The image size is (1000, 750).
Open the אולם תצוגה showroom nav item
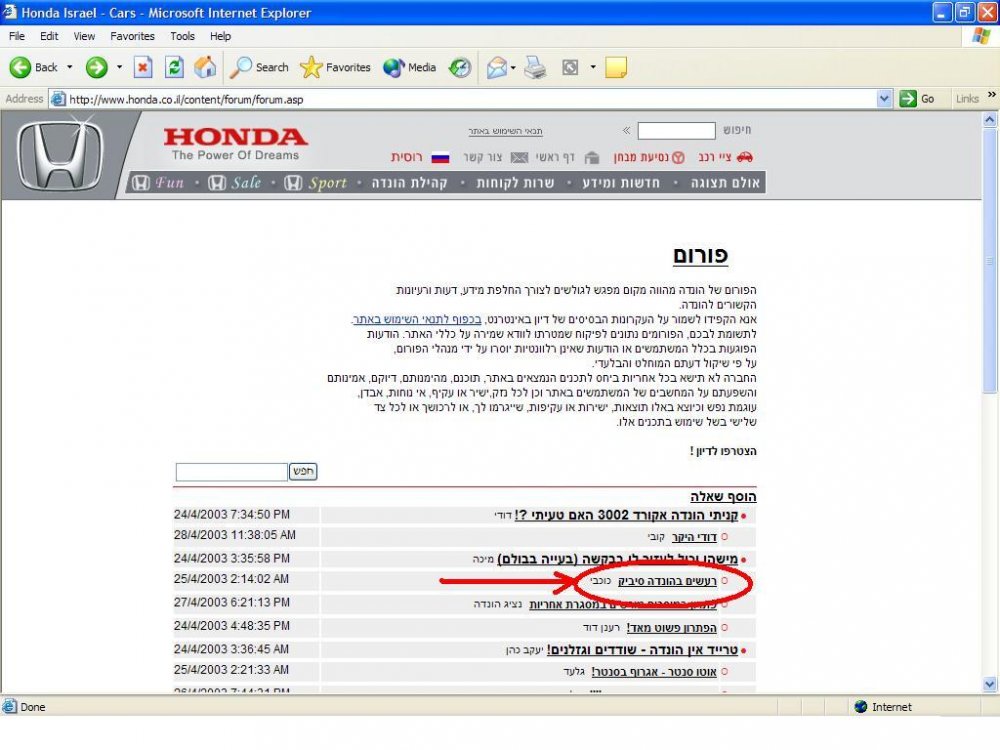click(x=725, y=183)
